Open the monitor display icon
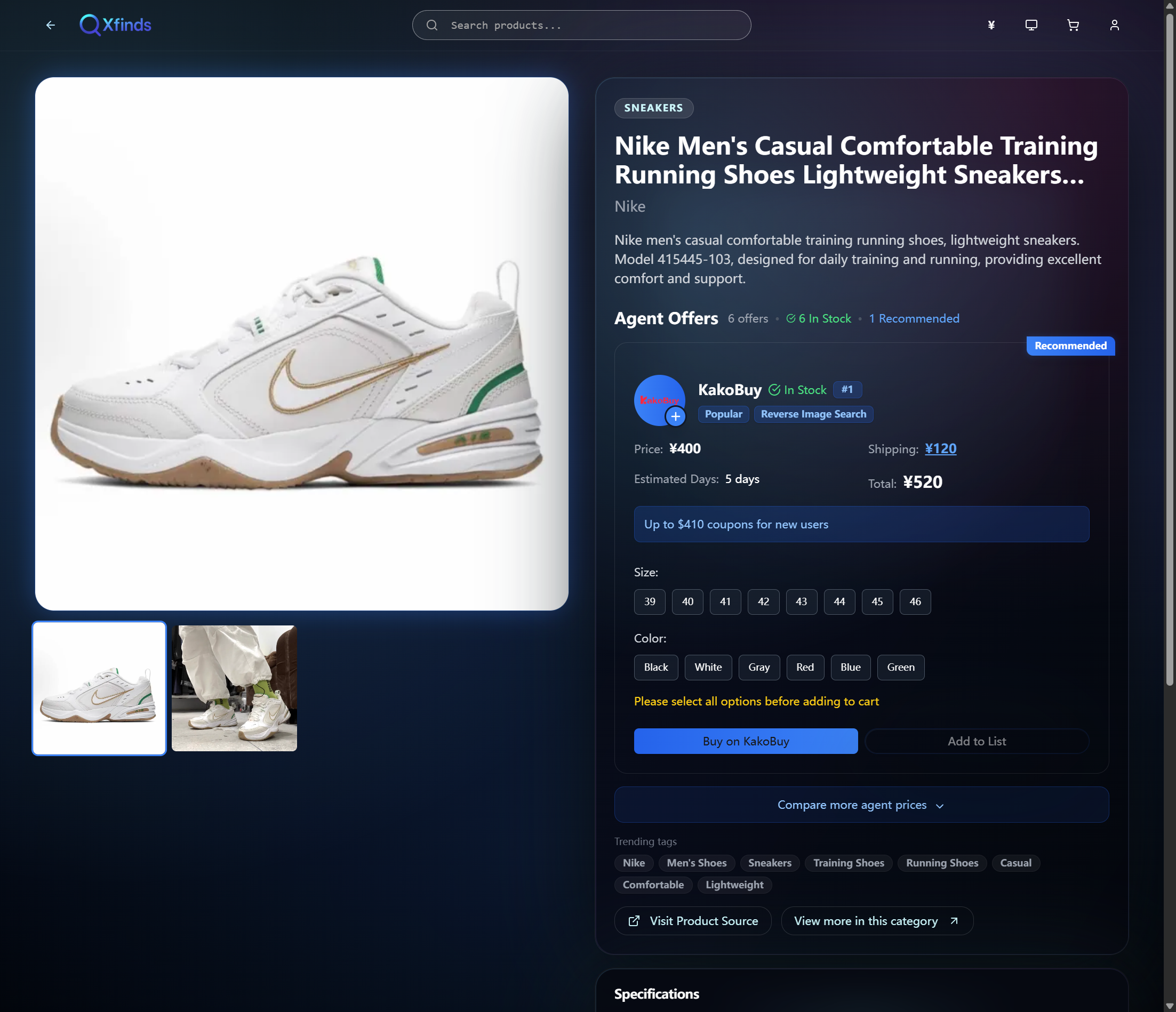This screenshot has height=1012, width=1176. tap(1031, 25)
